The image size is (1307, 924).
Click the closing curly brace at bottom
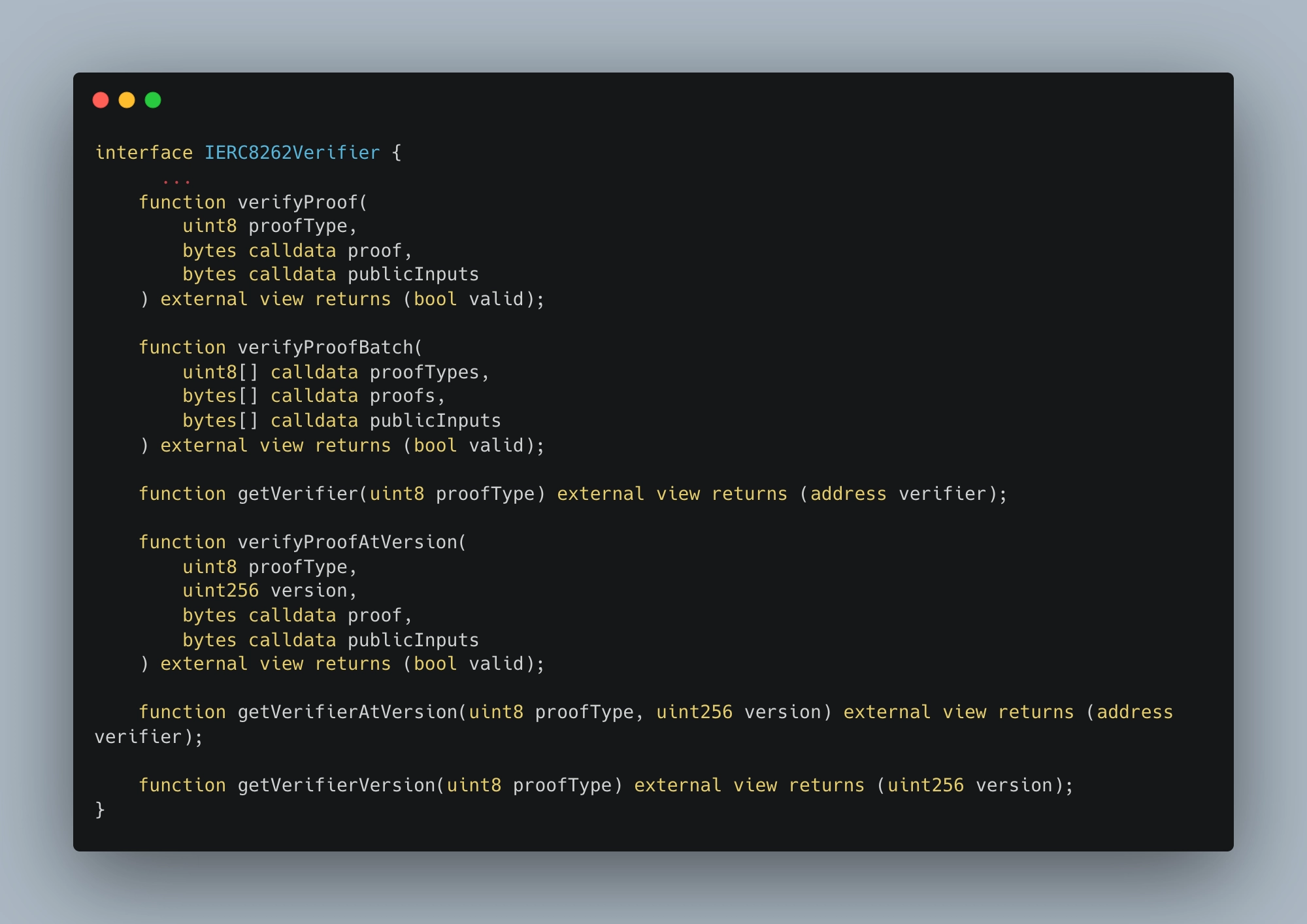(100, 810)
